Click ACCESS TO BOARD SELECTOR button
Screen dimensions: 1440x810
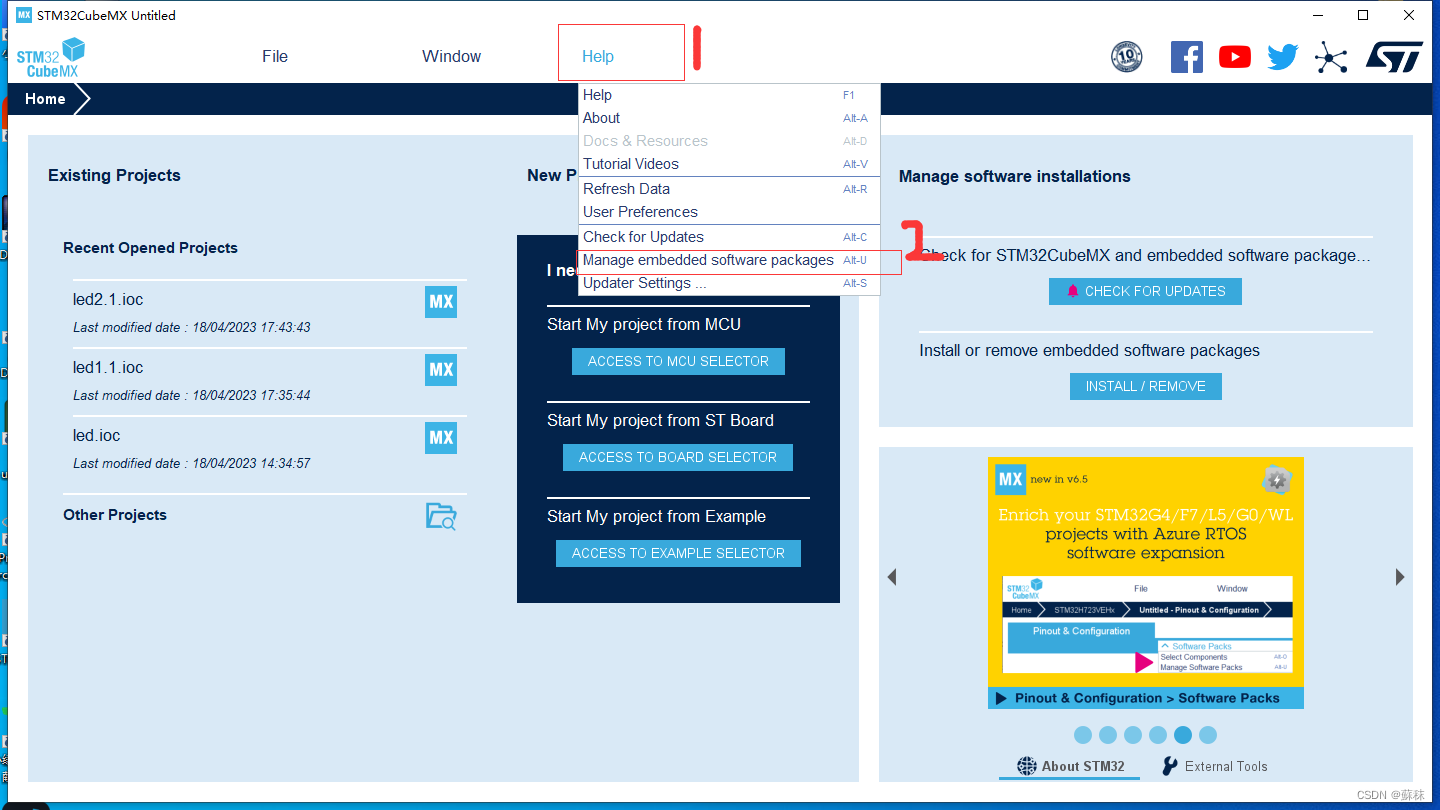(x=678, y=457)
